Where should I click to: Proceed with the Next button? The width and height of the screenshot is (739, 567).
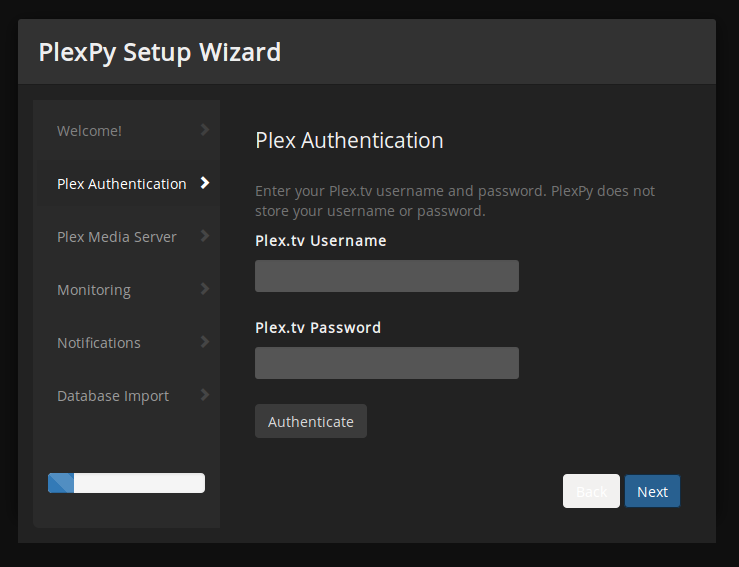point(652,491)
